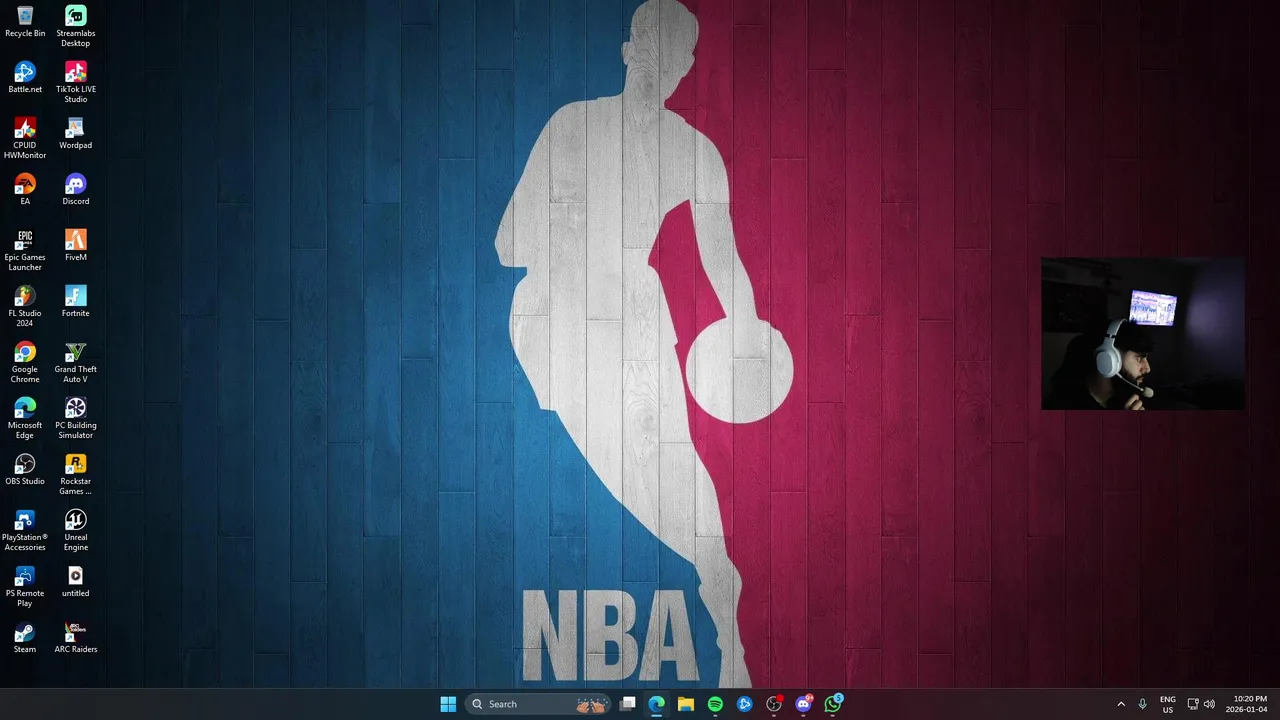Open File Explorer from the taskbar
1280x720 pixels.
[685, 704]
